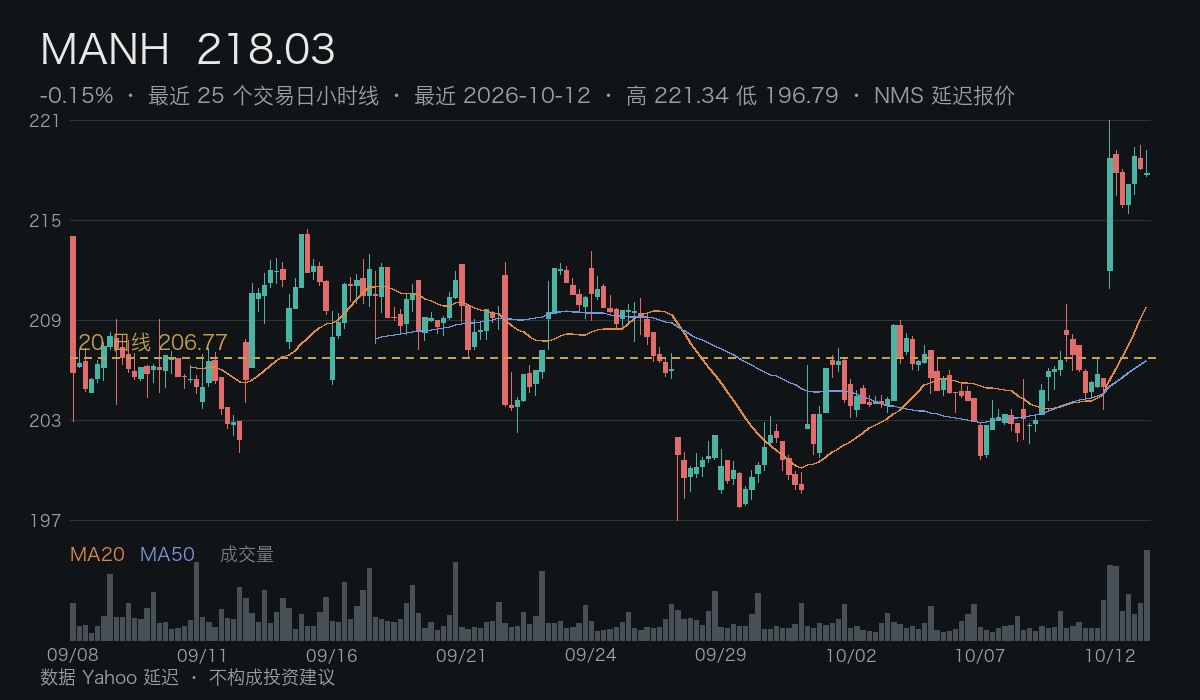The width and height of the screenshot is (1200, 700).
Task: Click the 203 price axis label
Action: click(45, 421)
